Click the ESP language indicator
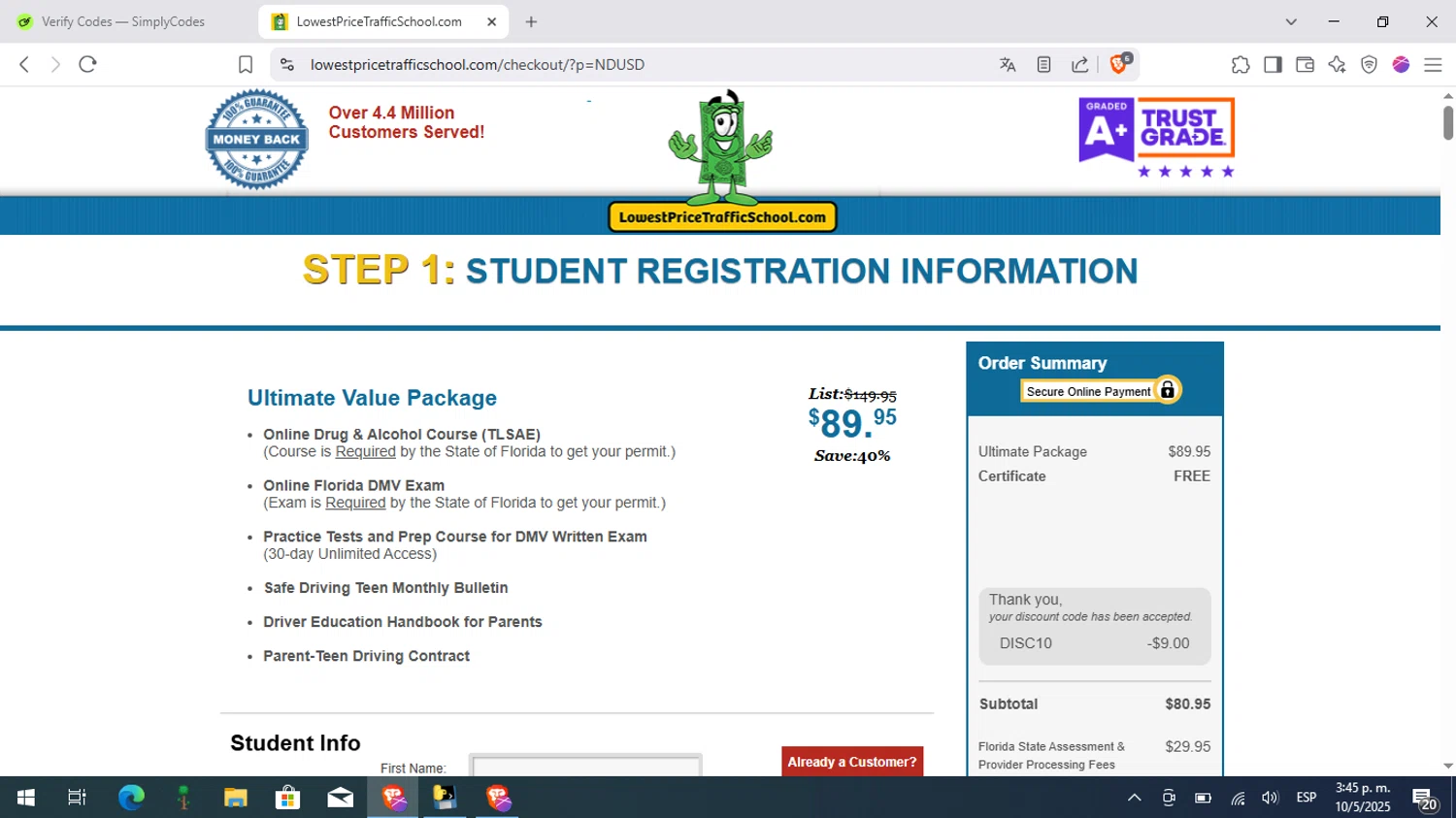1456x818 pixels. [x=1307, y=798]
